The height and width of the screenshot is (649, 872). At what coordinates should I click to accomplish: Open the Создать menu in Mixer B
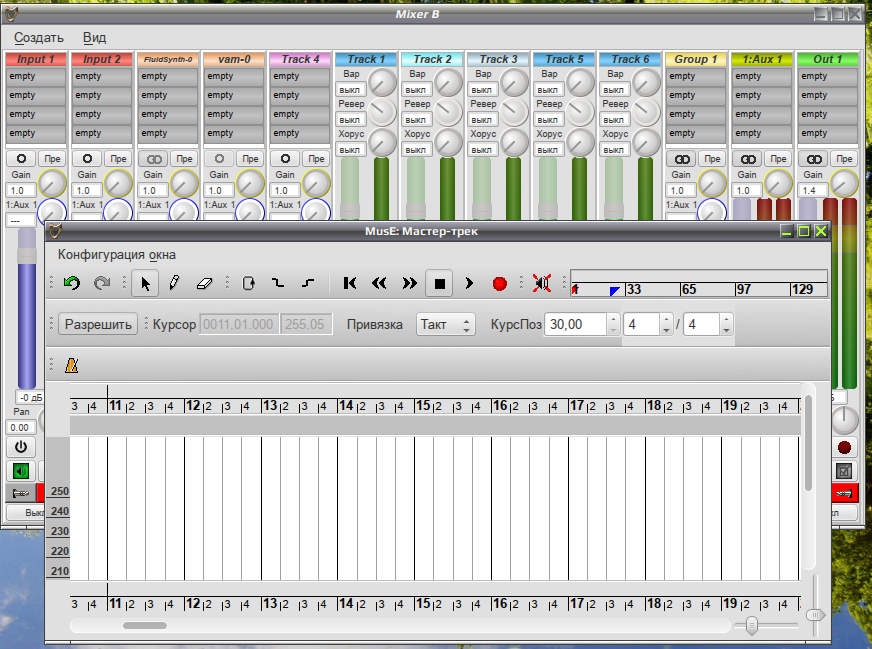39,37
